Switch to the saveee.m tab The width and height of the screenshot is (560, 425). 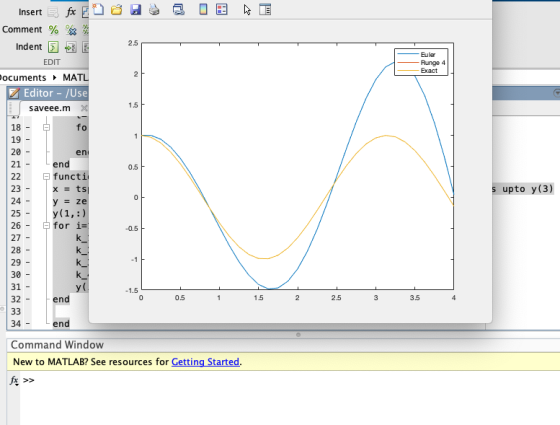tap(50, 108)
